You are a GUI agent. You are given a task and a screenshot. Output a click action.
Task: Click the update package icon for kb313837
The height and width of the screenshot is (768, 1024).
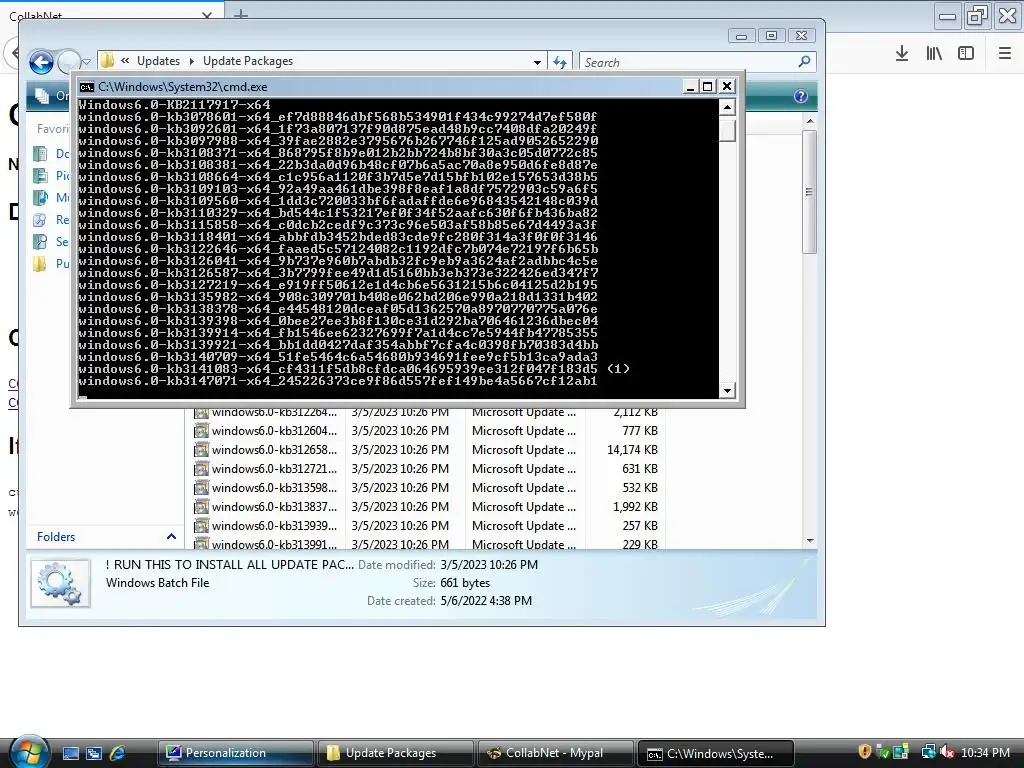click(x=201, y=507)
